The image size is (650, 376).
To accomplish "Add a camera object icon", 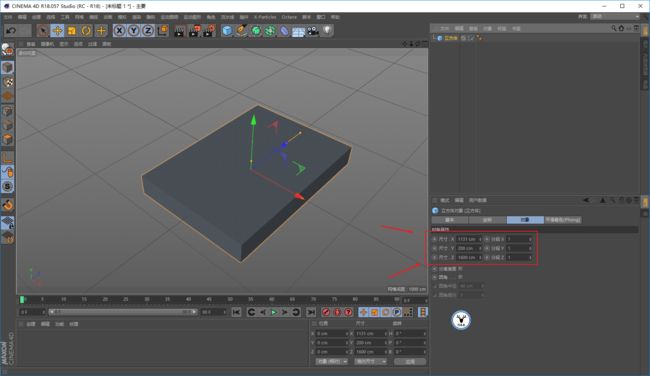I will click(313, 31).
